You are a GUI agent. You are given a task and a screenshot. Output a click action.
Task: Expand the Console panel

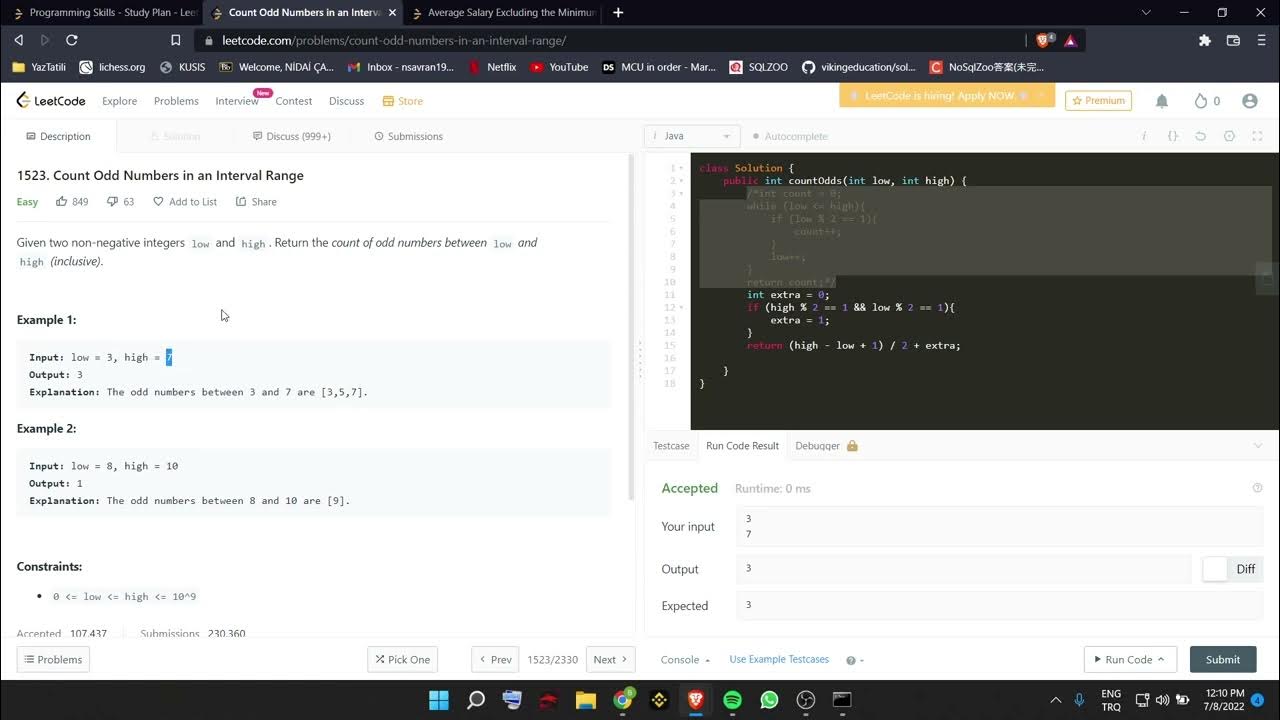pos(686,660)
